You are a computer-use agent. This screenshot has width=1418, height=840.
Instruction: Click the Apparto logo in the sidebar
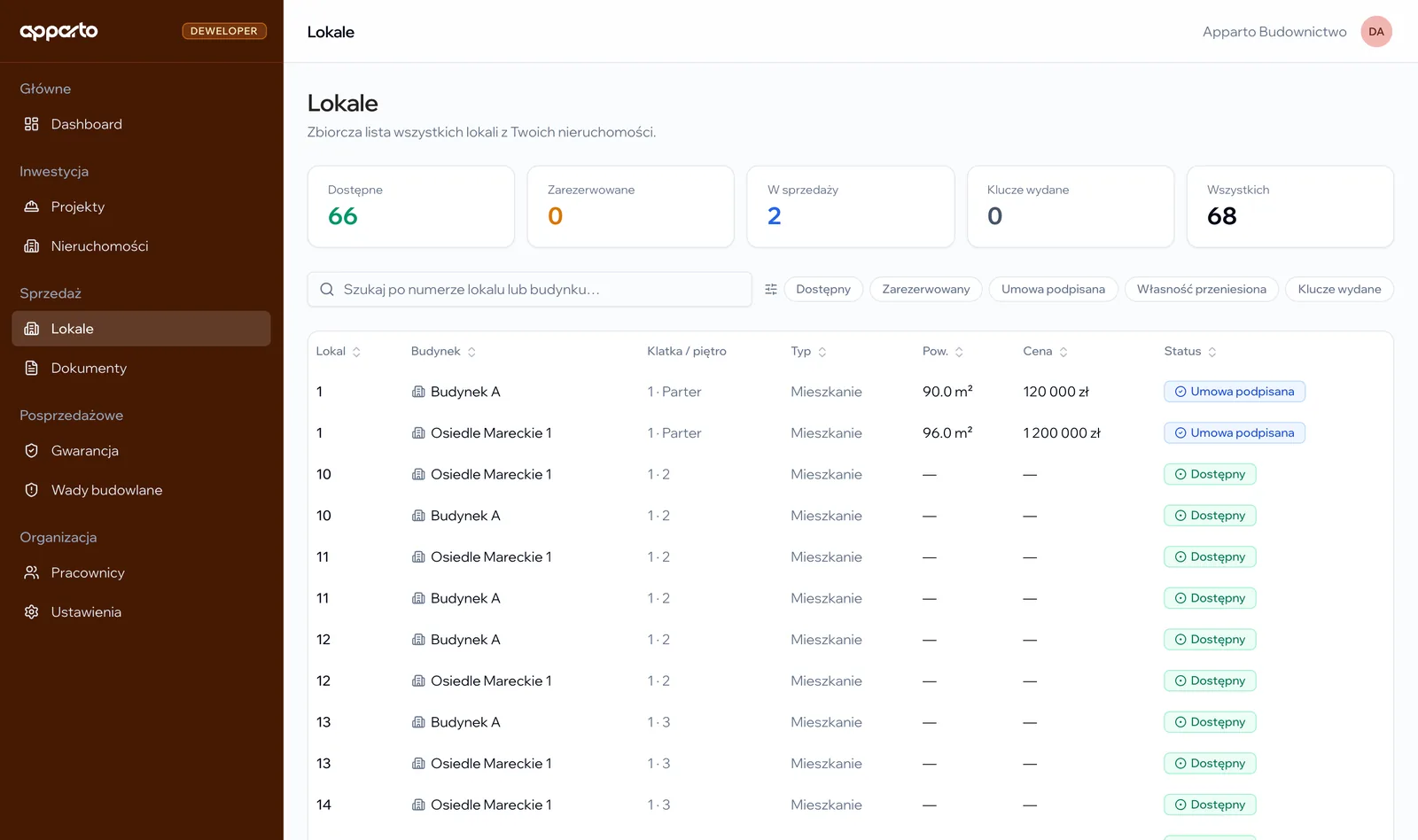[59, 31]
